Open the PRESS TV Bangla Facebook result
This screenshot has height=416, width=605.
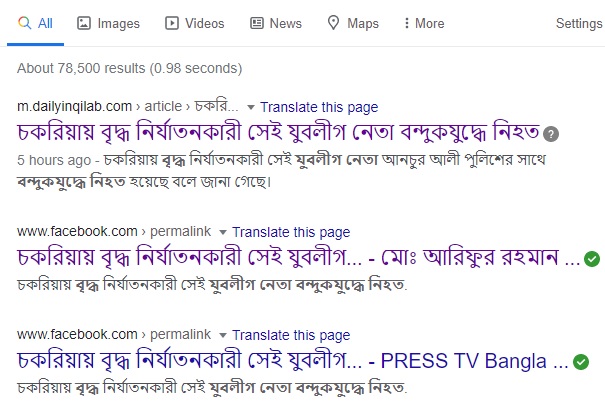(x=293, y=361)
